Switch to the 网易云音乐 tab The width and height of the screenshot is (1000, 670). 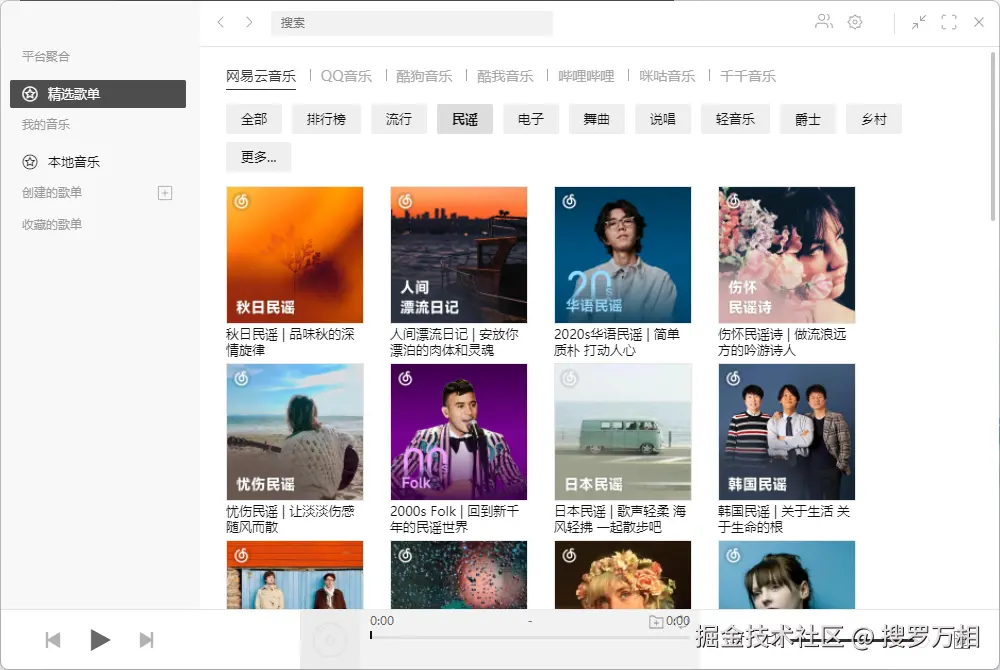pos(261,76)
